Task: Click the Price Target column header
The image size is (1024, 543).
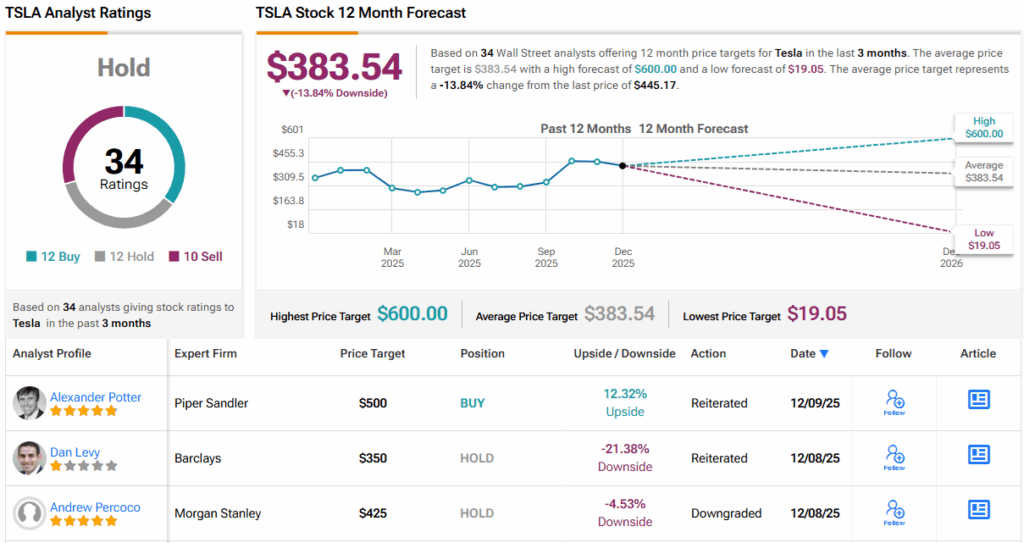Action: 373,353
